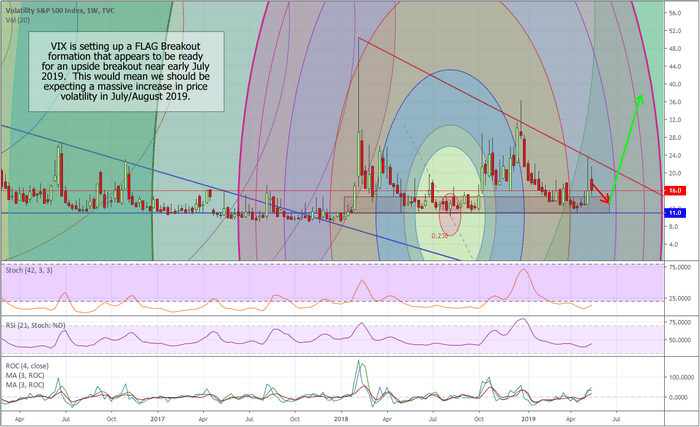Click the 28.0 price axis label

point(675,138)
